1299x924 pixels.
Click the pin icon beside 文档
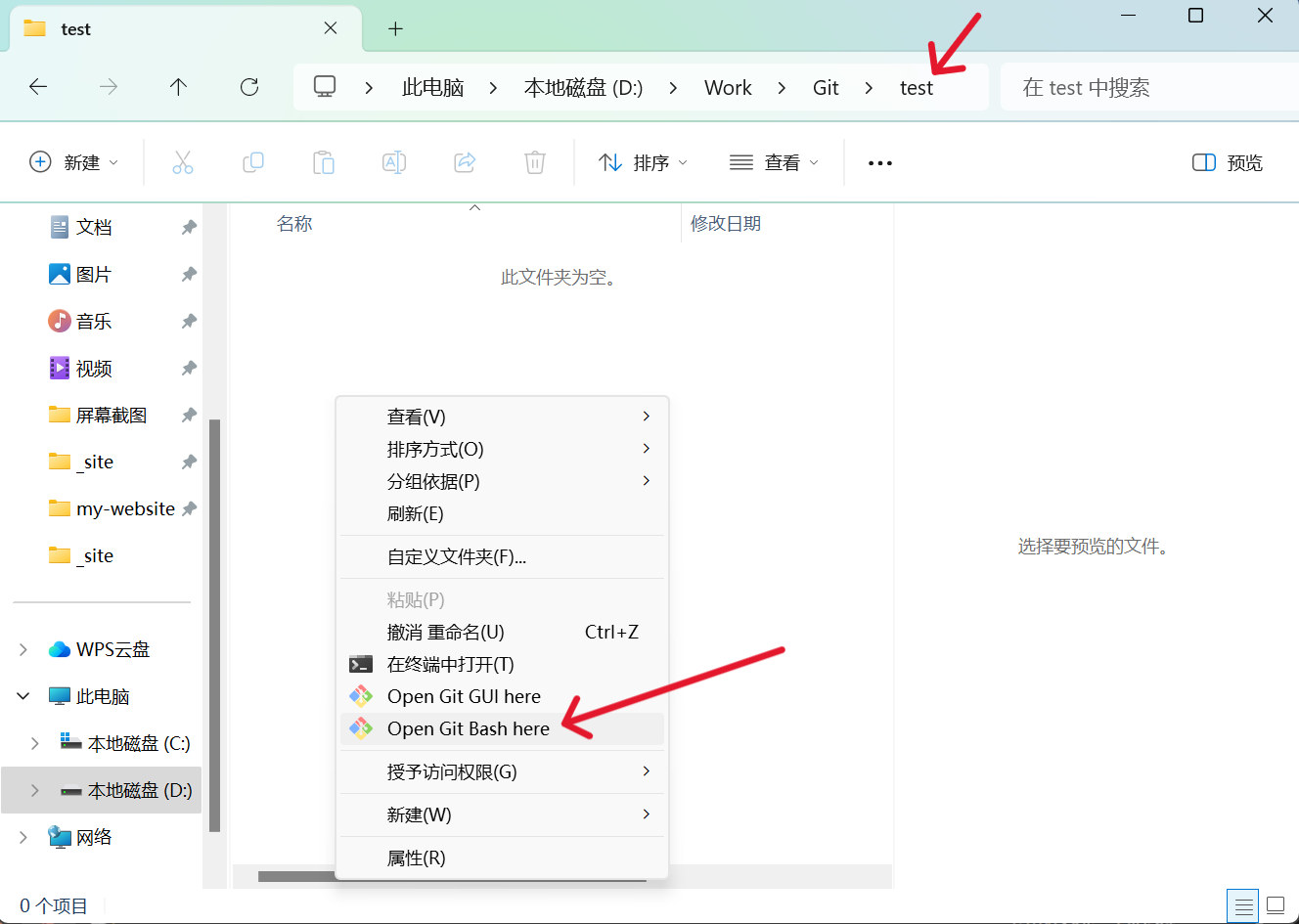pyautogui.click(x=189, y=227)
